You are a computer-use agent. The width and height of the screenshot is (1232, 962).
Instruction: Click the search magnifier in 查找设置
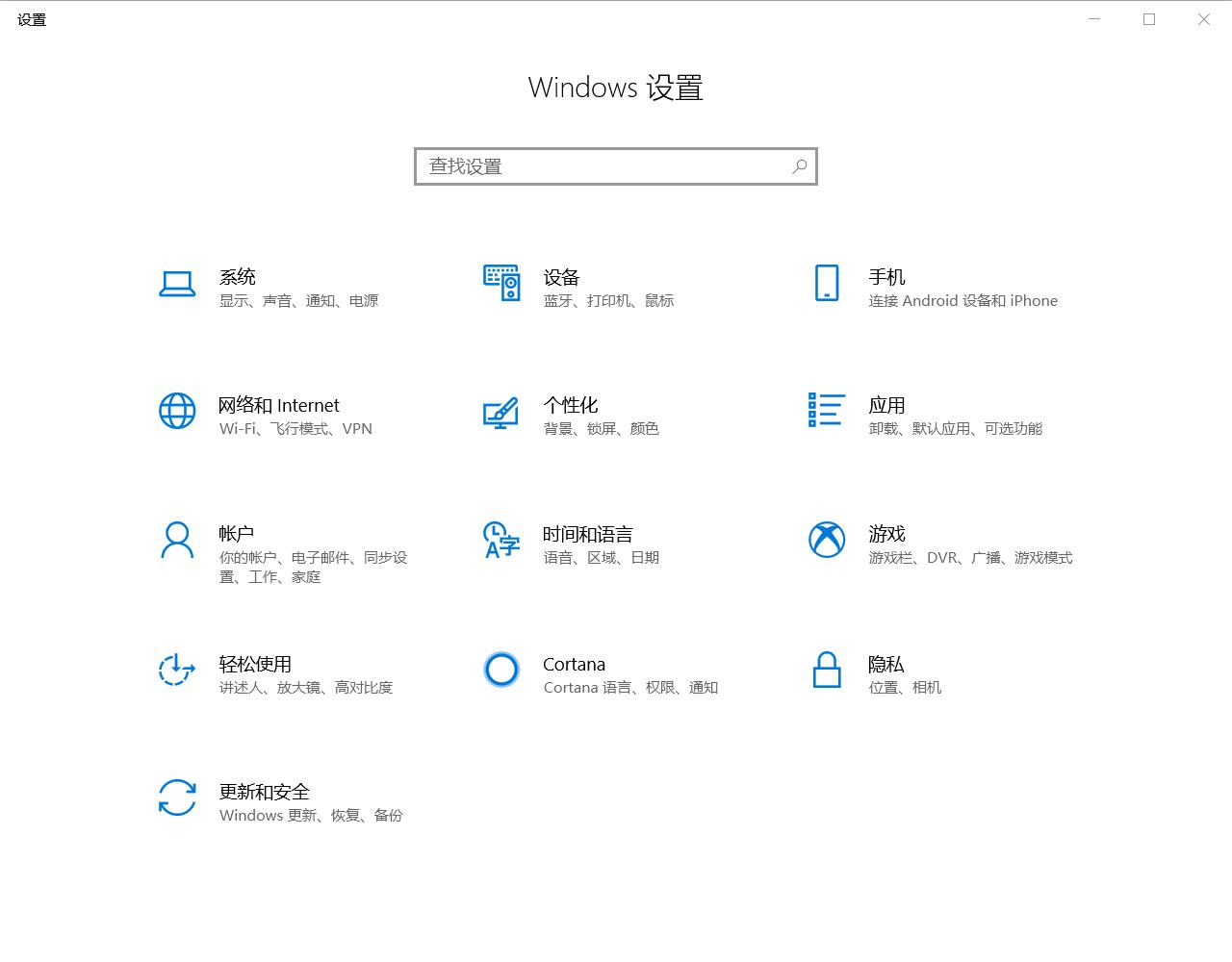click(x=799, y=166)
